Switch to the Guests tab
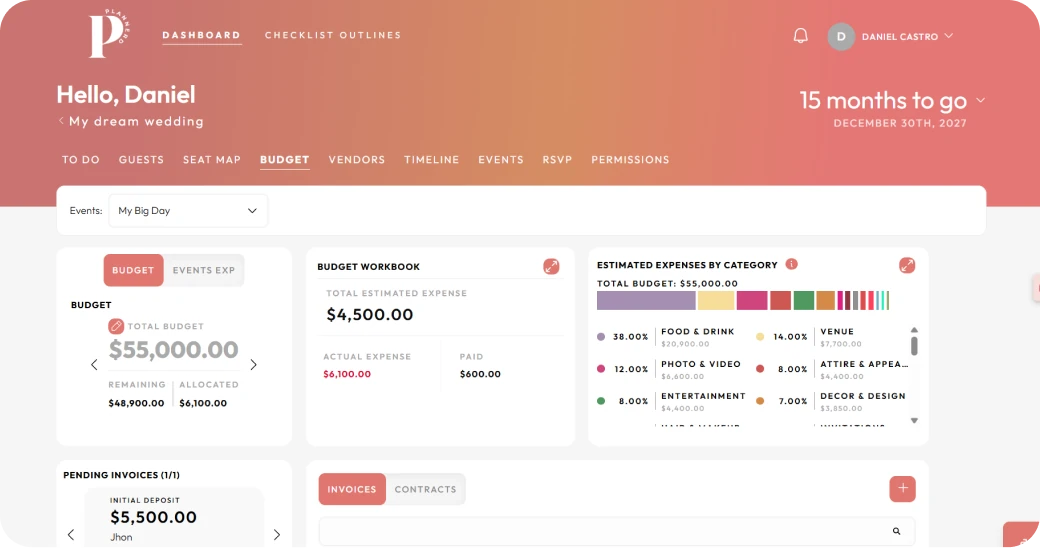The height and width of the screenshot is (548, 1040). click(x=141, y=160)
